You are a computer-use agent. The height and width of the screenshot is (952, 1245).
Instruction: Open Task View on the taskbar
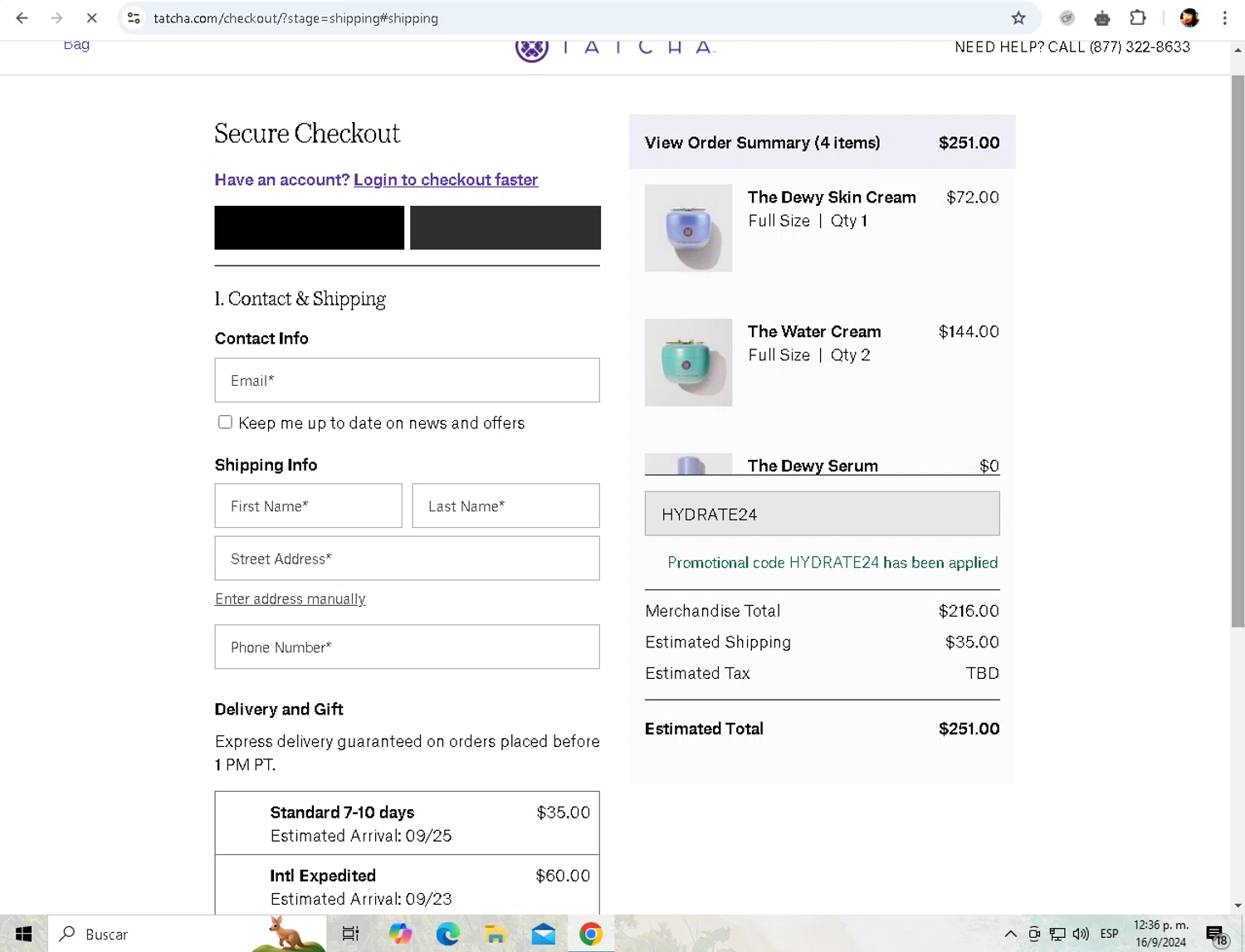(x=350, y=934)
